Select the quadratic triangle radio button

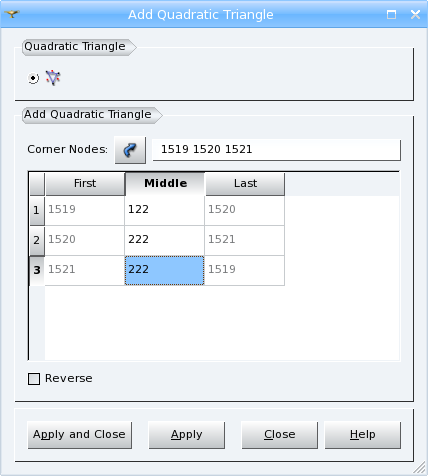point(33,78)
